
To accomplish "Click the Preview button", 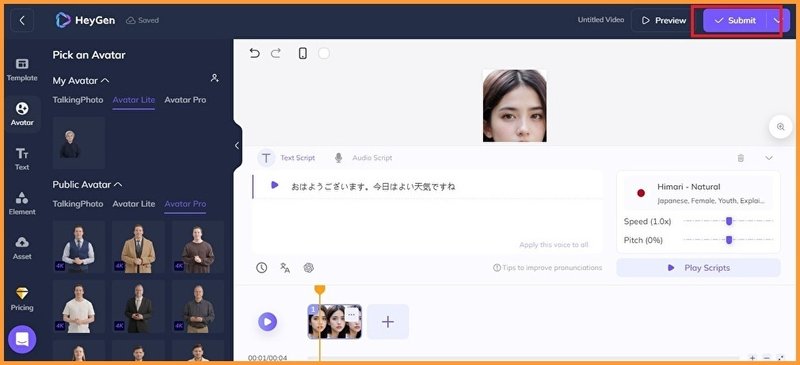I will coord(664,20).
